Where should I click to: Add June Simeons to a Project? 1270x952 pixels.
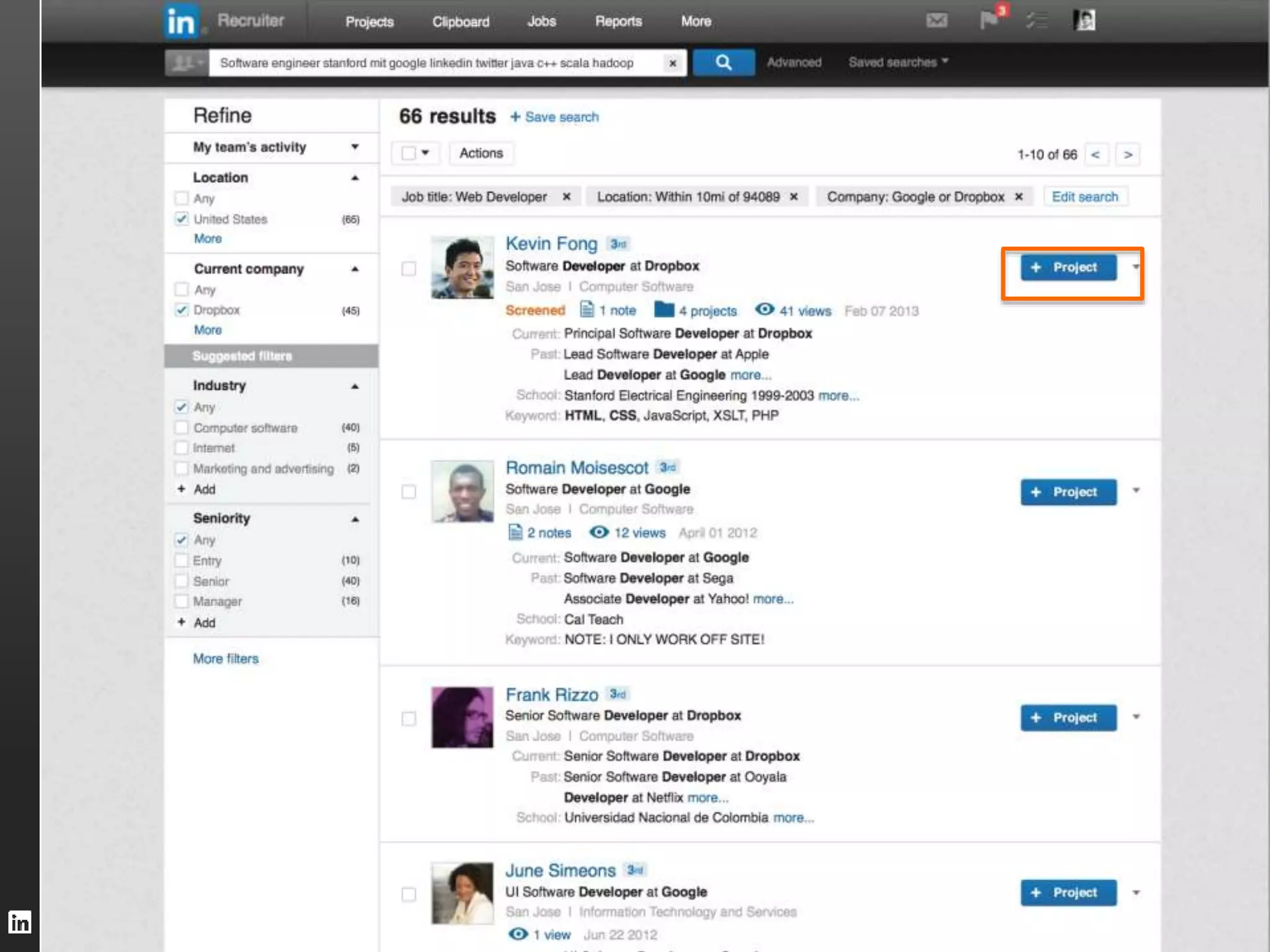[x=1068, y=892]
